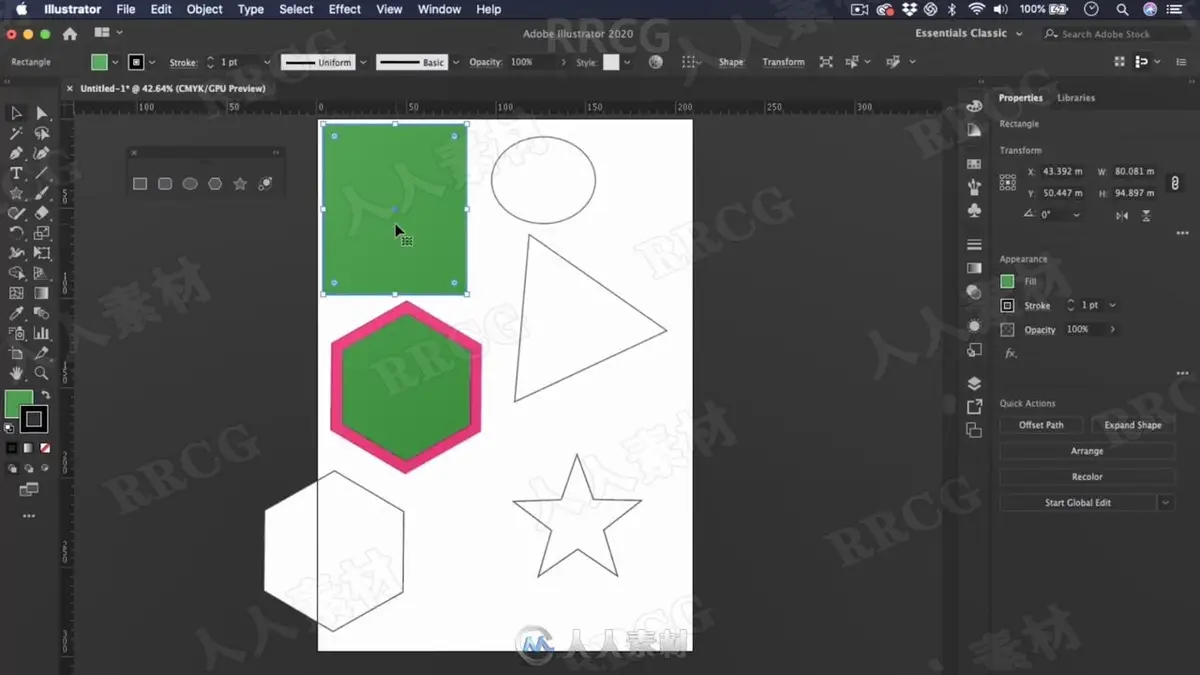Select the Star shape tool in toolbar
The height and width of the screenshot is (675, 1200).
pyautogui.click(x=16, y=193)
